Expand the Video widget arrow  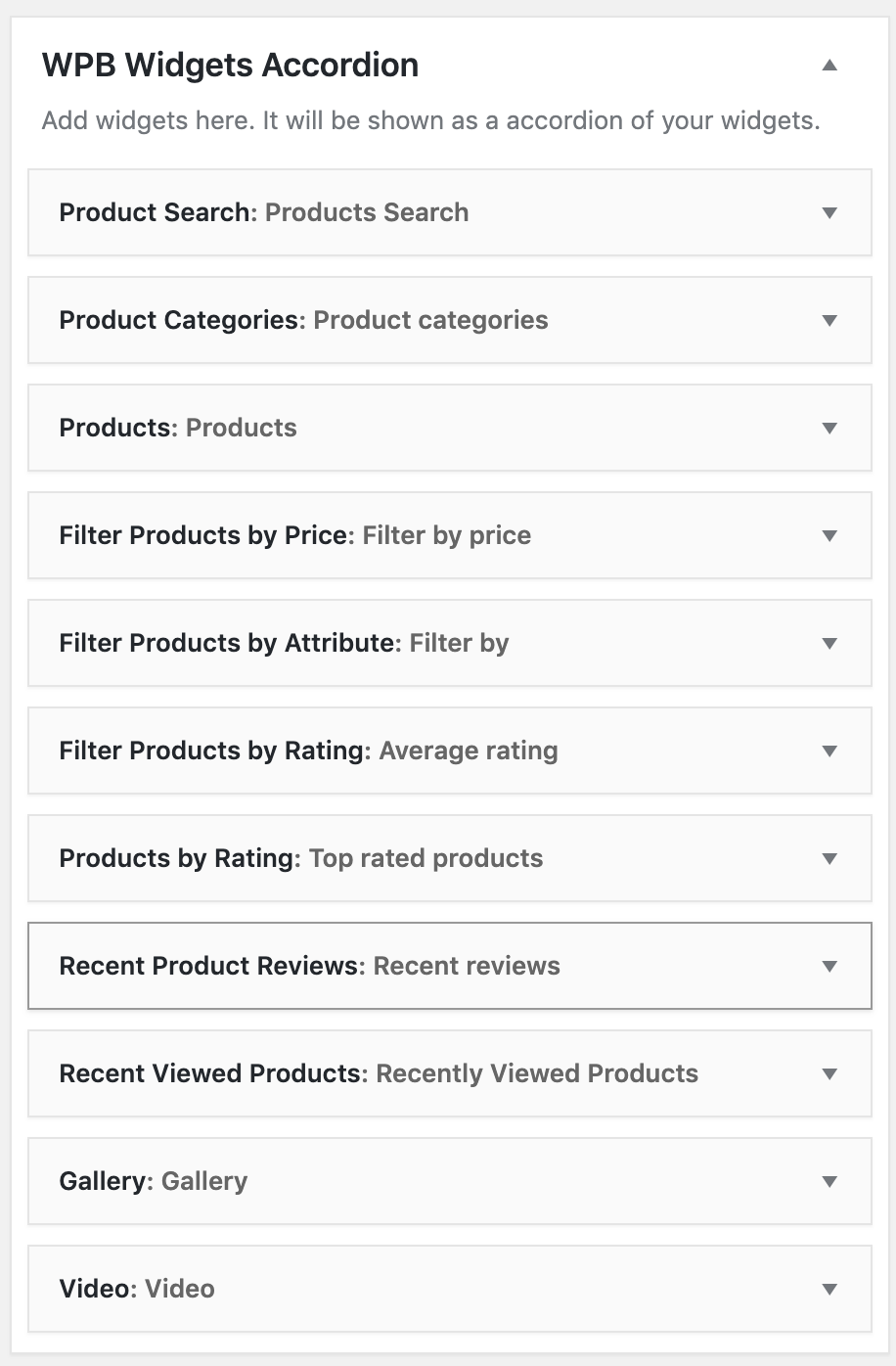(829, 1289)
